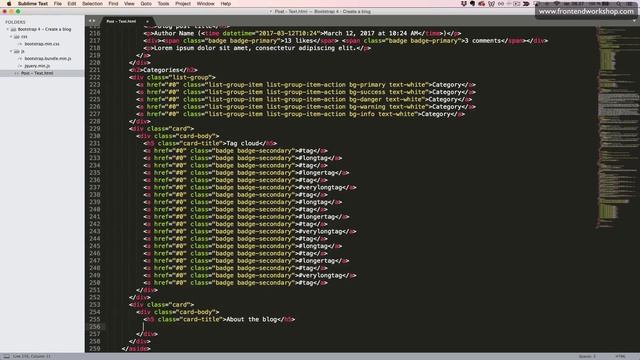Open Spotlight search in the menu bar
The width and height of the screenshot is (640, 360).
coord(619,4)
